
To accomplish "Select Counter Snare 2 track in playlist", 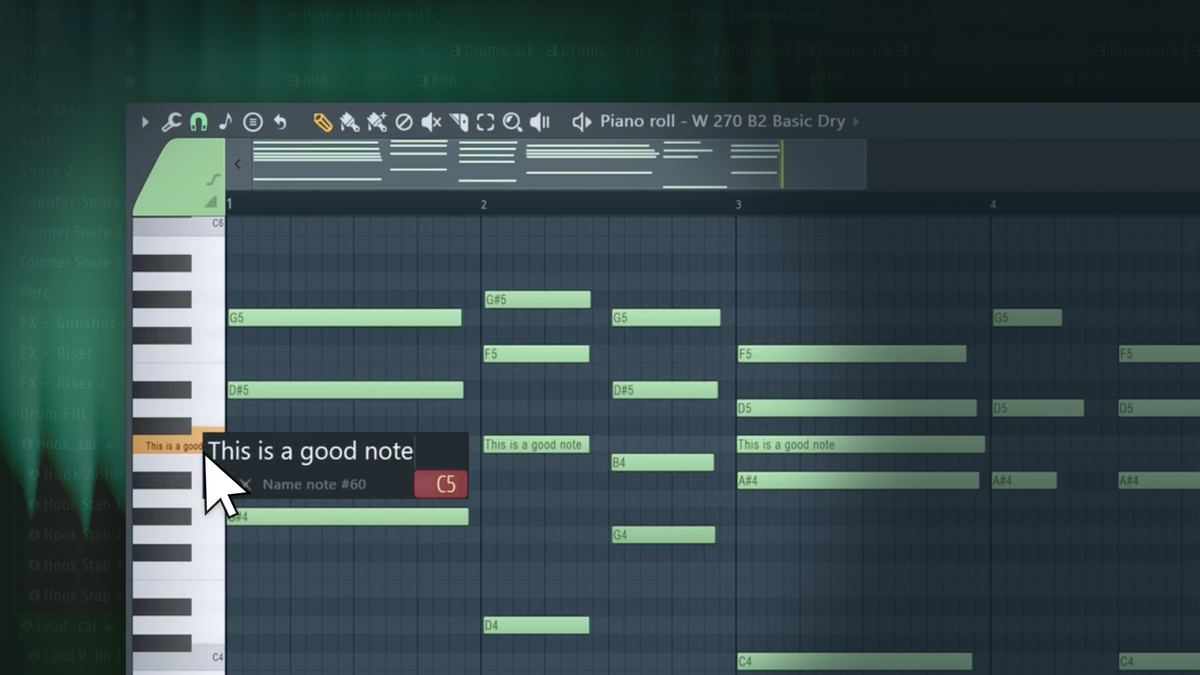I will click(71, 232).
